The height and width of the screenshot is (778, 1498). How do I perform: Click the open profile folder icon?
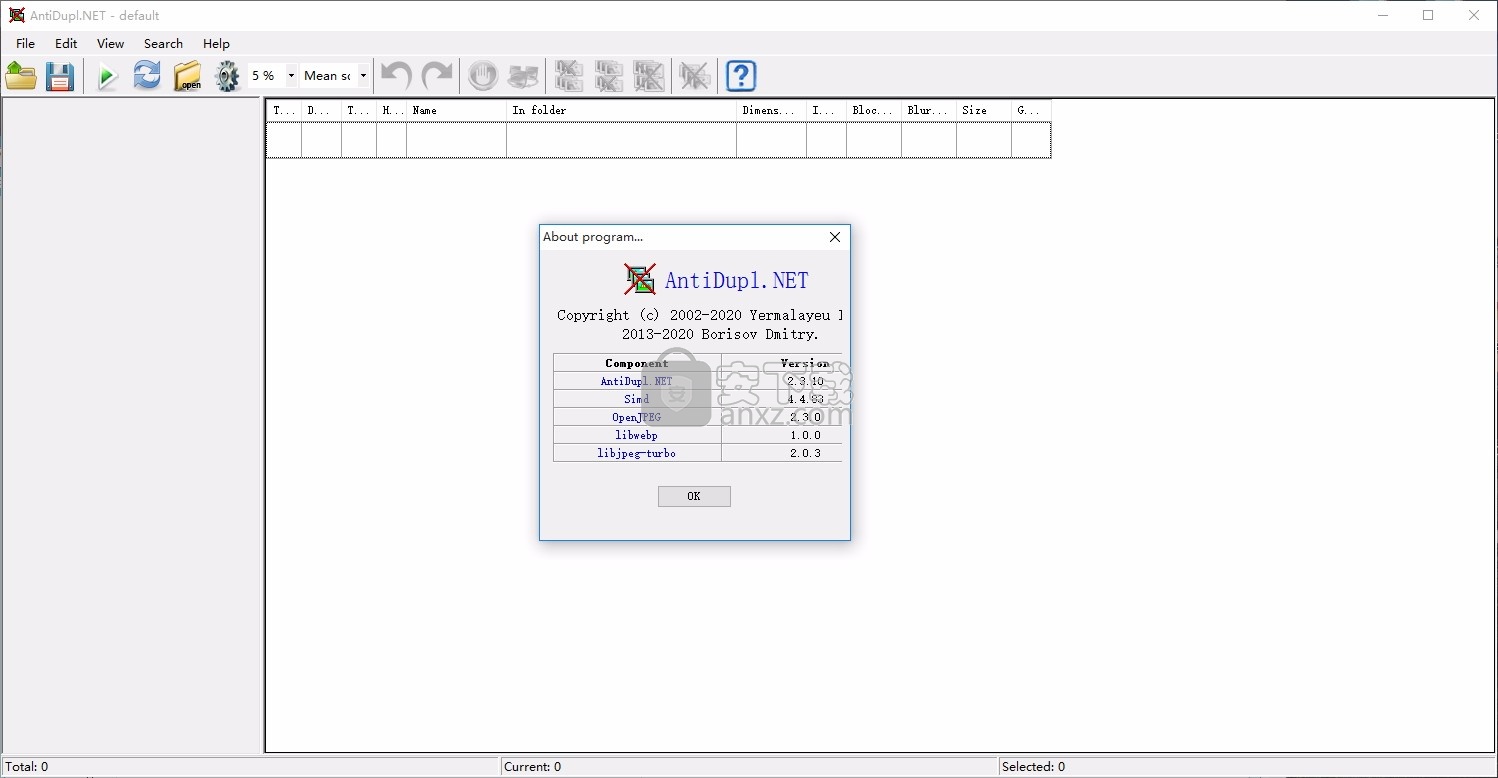click(21, 76)
